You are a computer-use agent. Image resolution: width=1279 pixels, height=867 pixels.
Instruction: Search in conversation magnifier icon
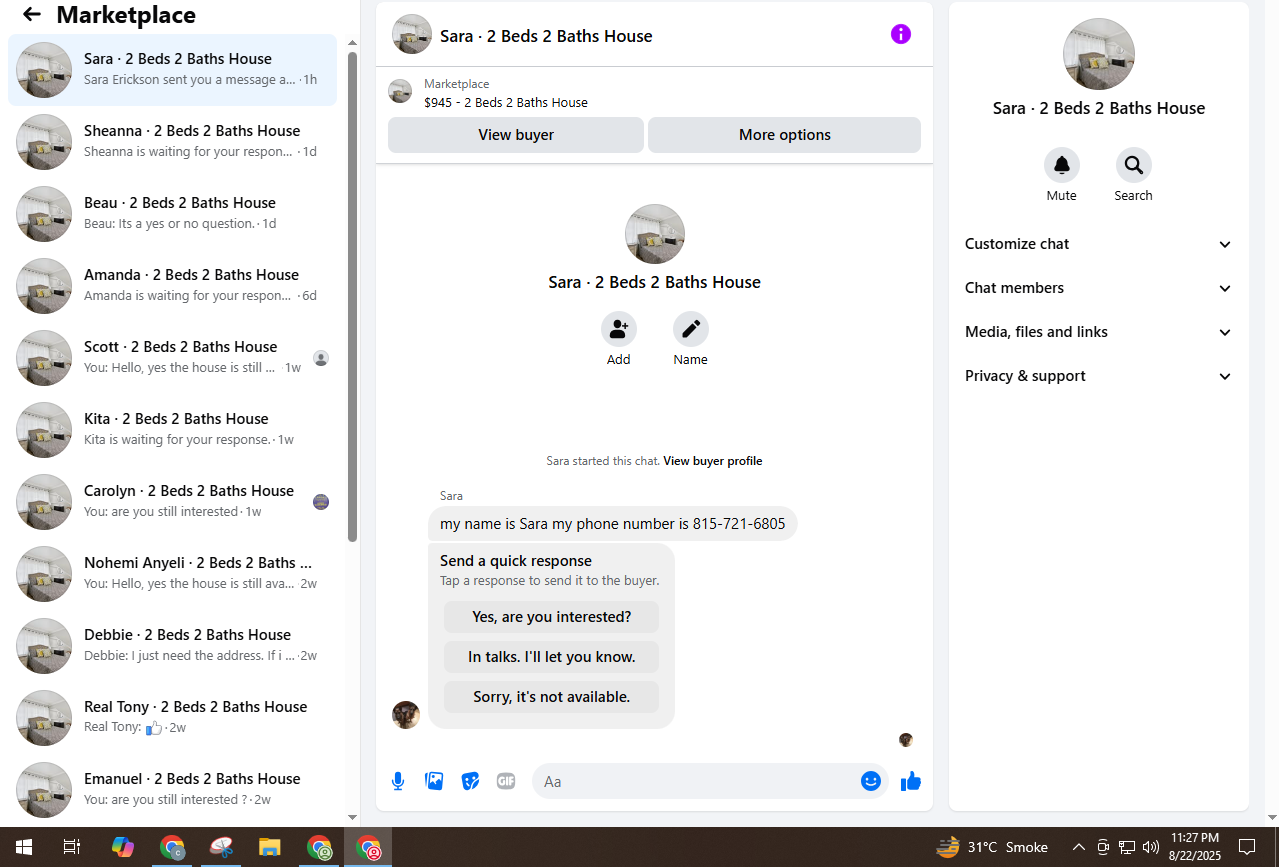point(1134,165)
